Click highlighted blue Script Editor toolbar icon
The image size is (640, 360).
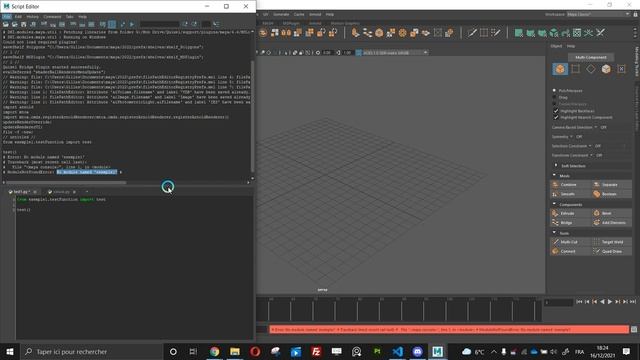(112, 24)
